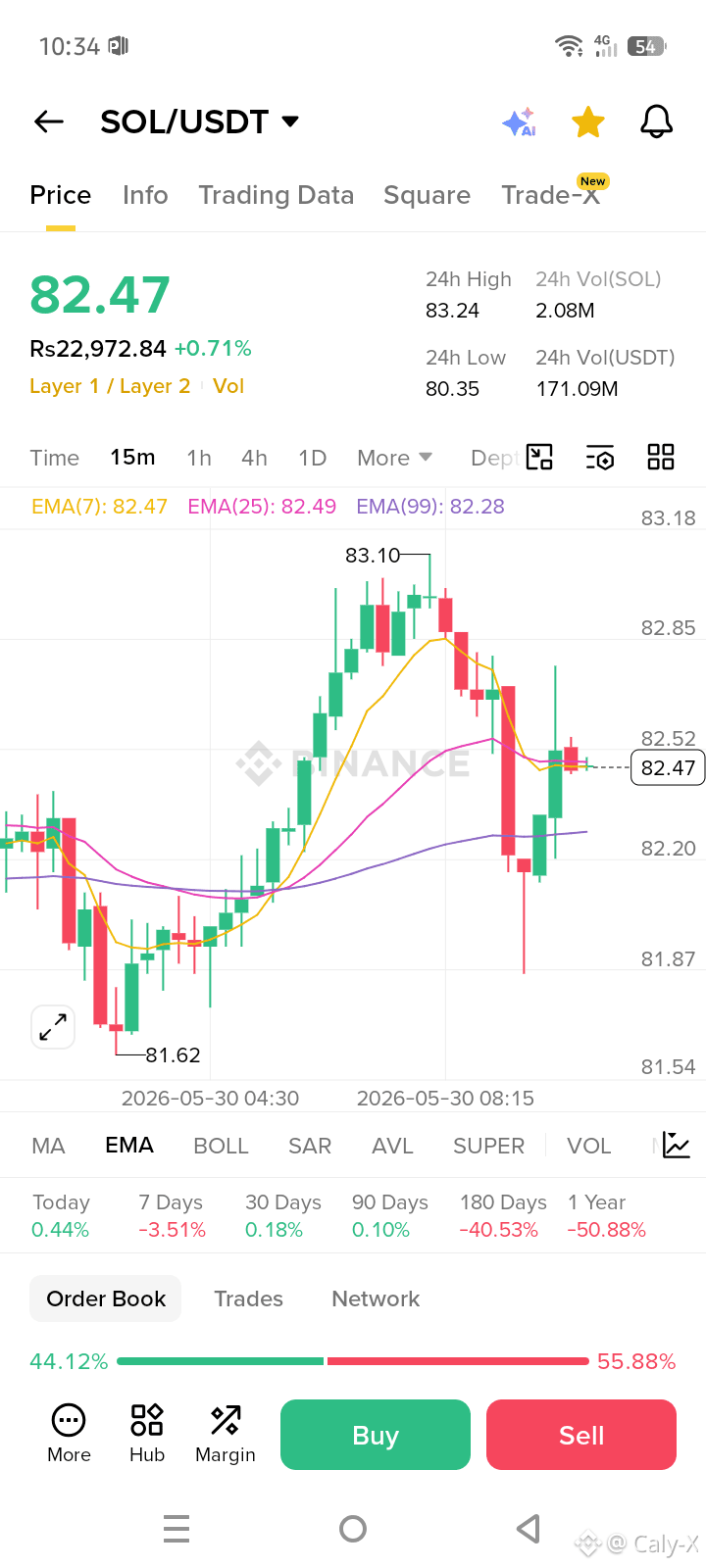Open the Vol category tag
Viewport: 706px width, 1568px height.
pyautogui.click(x=228, y=386)
